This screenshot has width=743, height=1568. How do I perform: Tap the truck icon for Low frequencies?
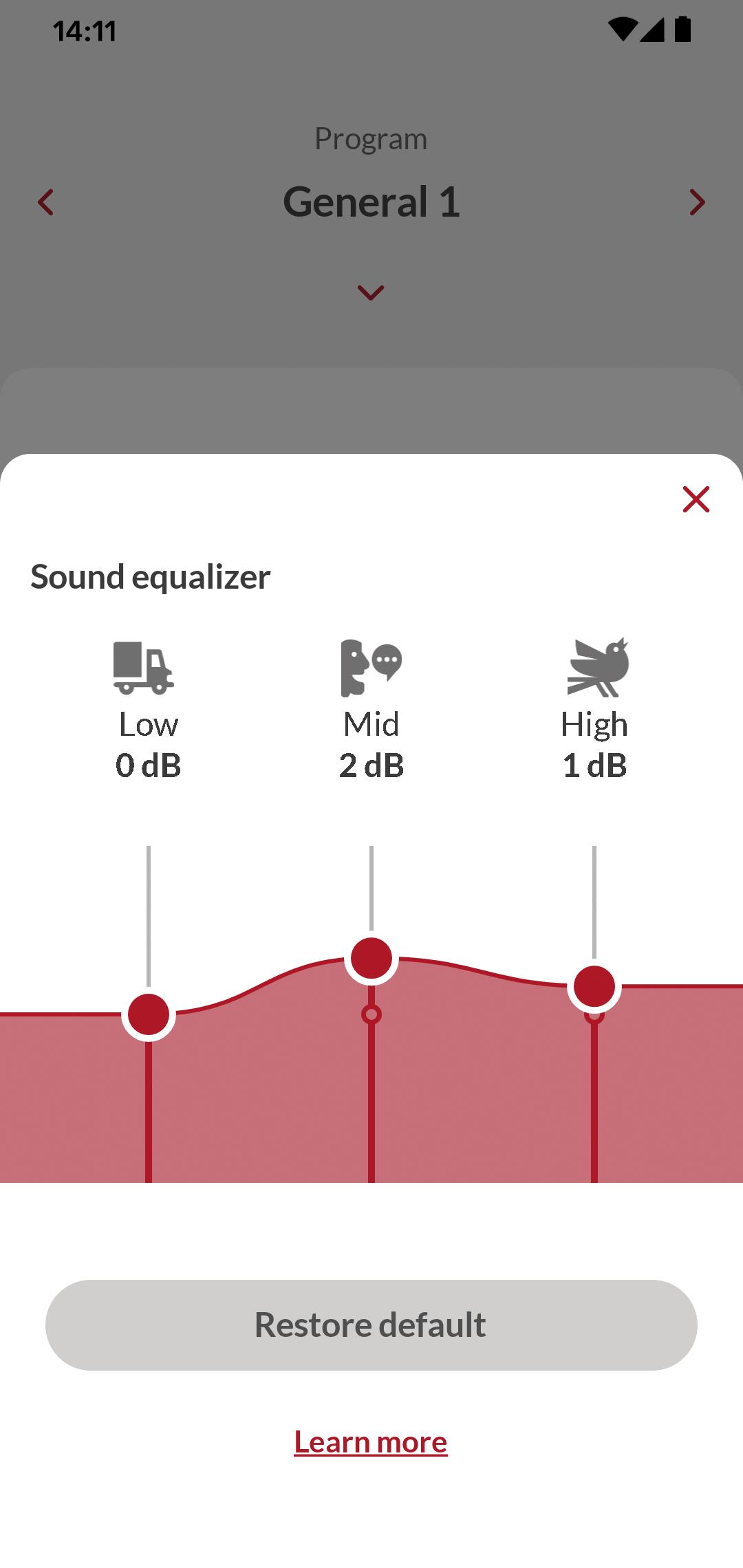144,667
